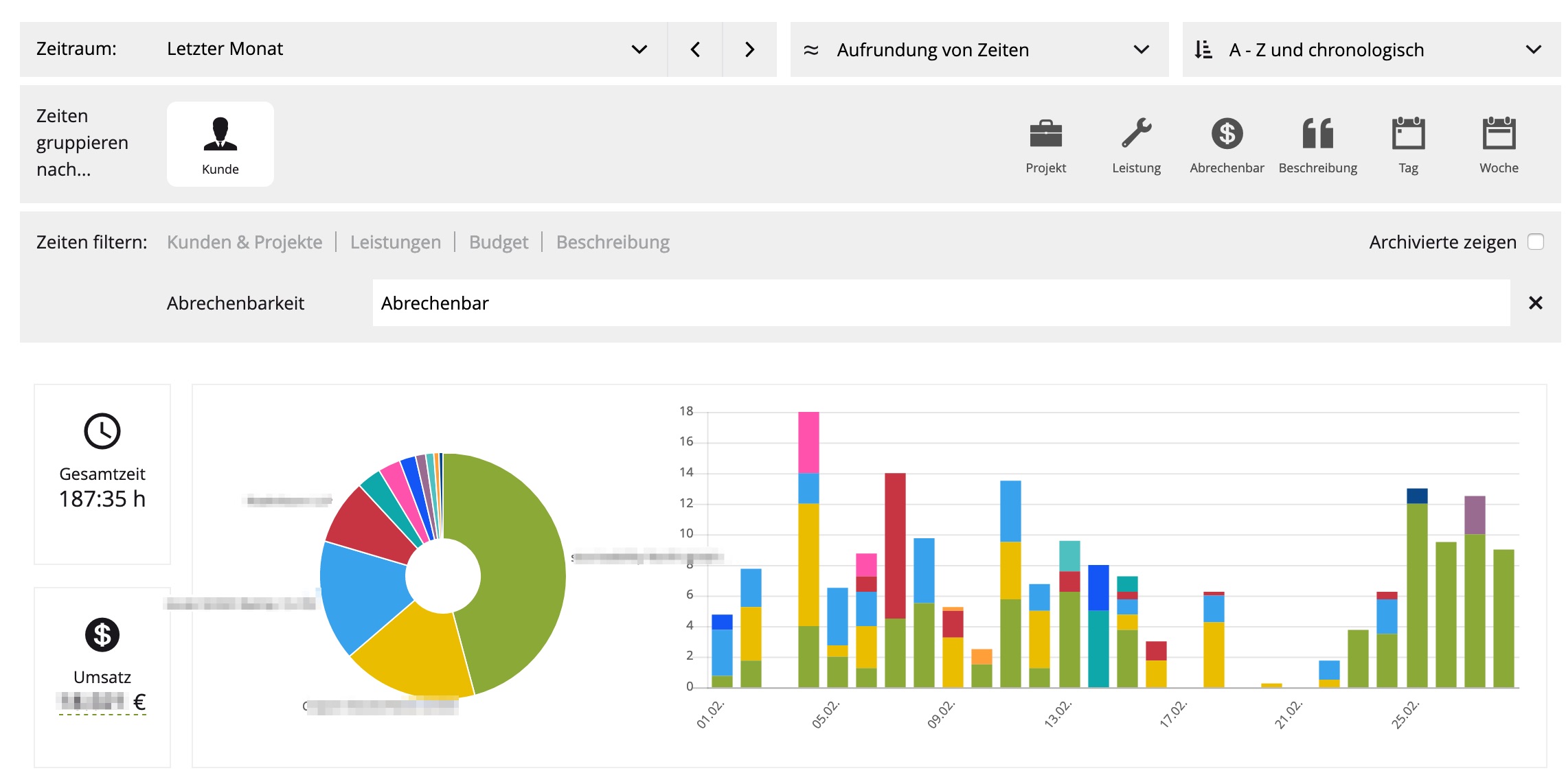Click the Beschreibung filter link
Screen dimensions: 1566x784
pyautogui.click(x=613, y=242)
